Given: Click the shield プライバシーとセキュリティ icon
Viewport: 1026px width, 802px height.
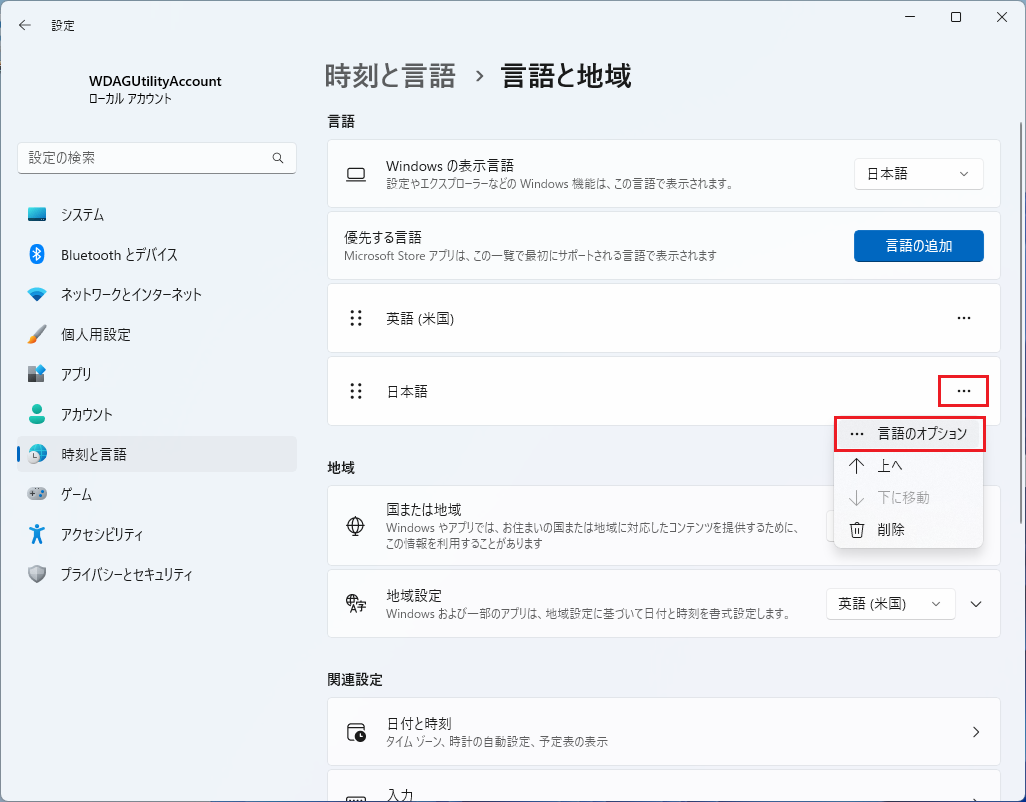Looking at the screenshot, I should coord(37,574).
